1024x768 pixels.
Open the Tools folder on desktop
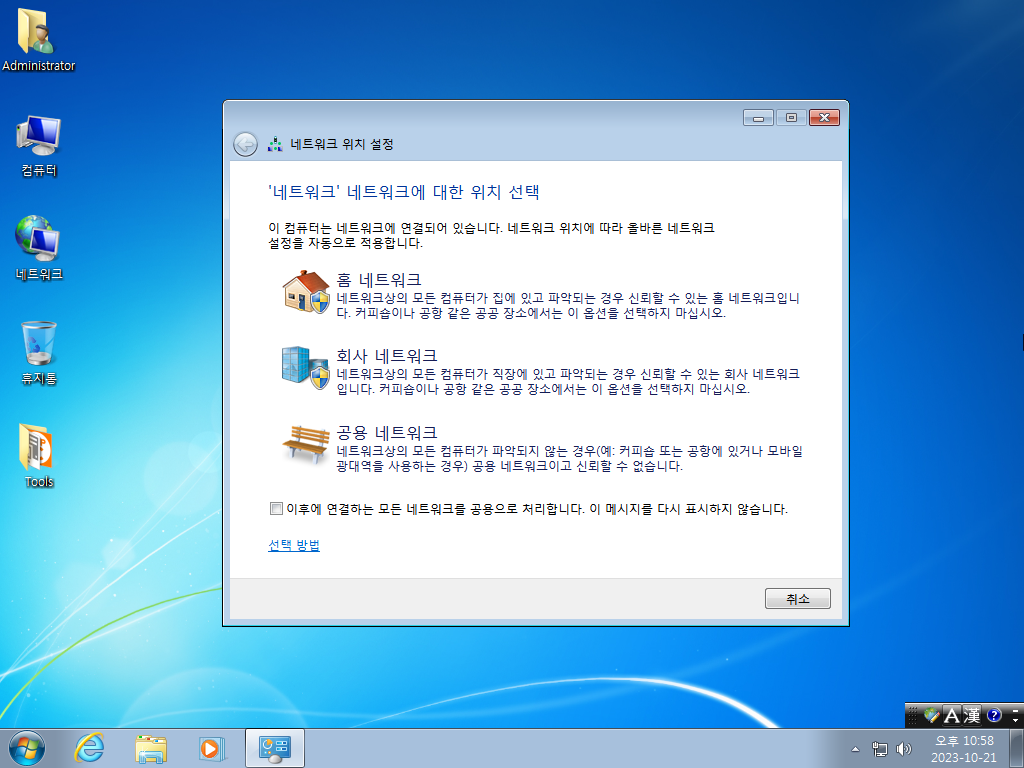pos(39,456)
